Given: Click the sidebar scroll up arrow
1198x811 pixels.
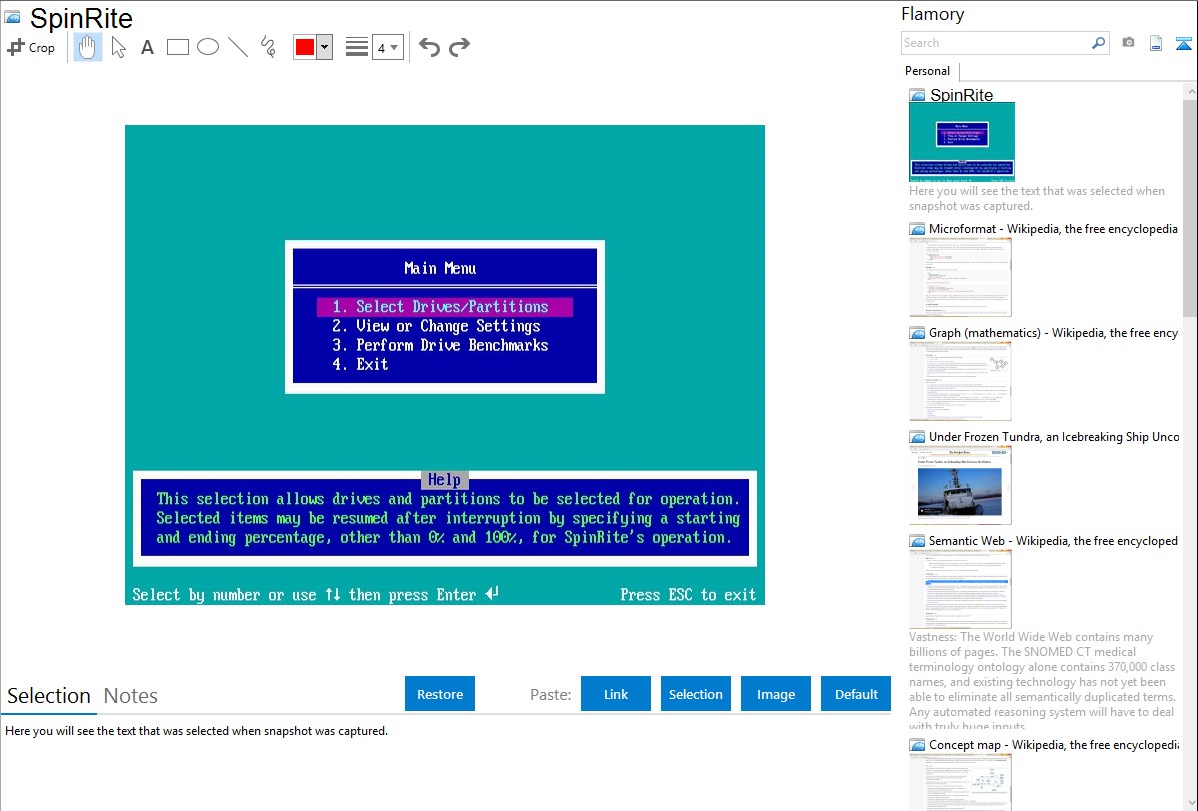Looking at the screenshot, I should (1190, 90).
